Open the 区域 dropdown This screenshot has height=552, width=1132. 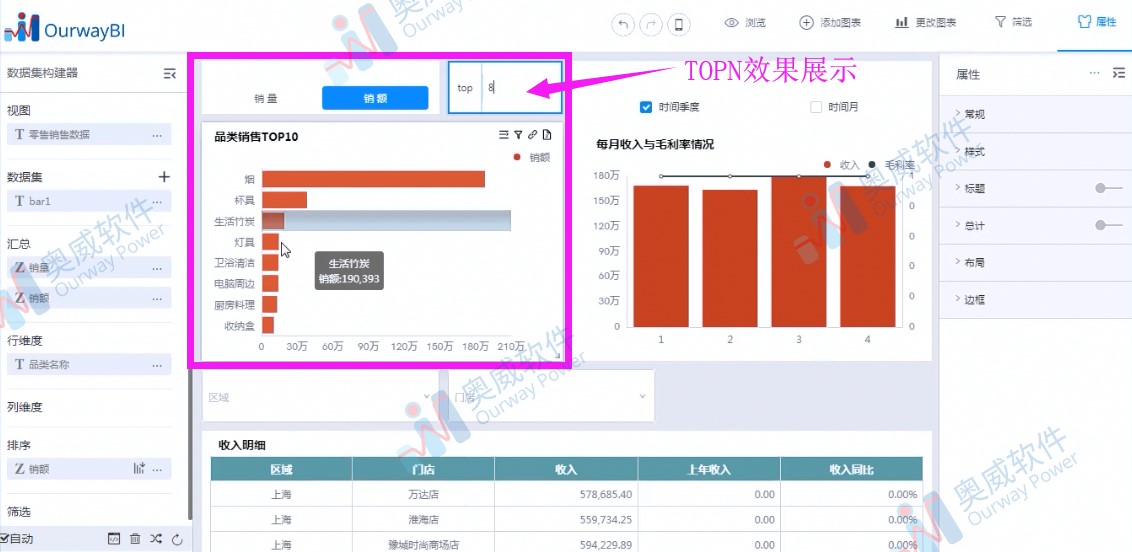[320, 396]
